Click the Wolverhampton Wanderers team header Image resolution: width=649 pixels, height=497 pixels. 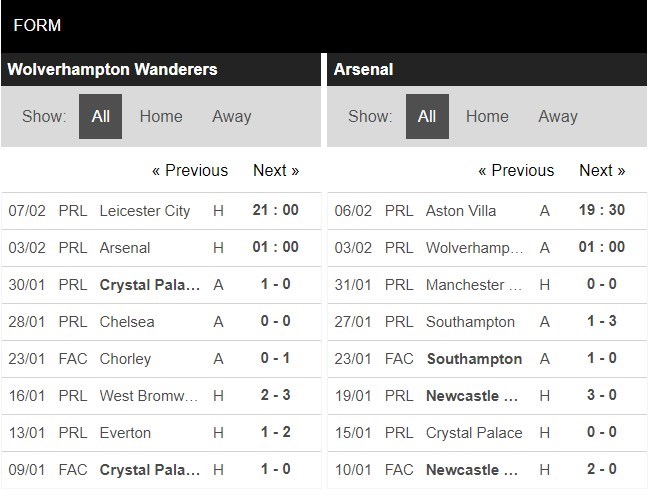point(112,70)
